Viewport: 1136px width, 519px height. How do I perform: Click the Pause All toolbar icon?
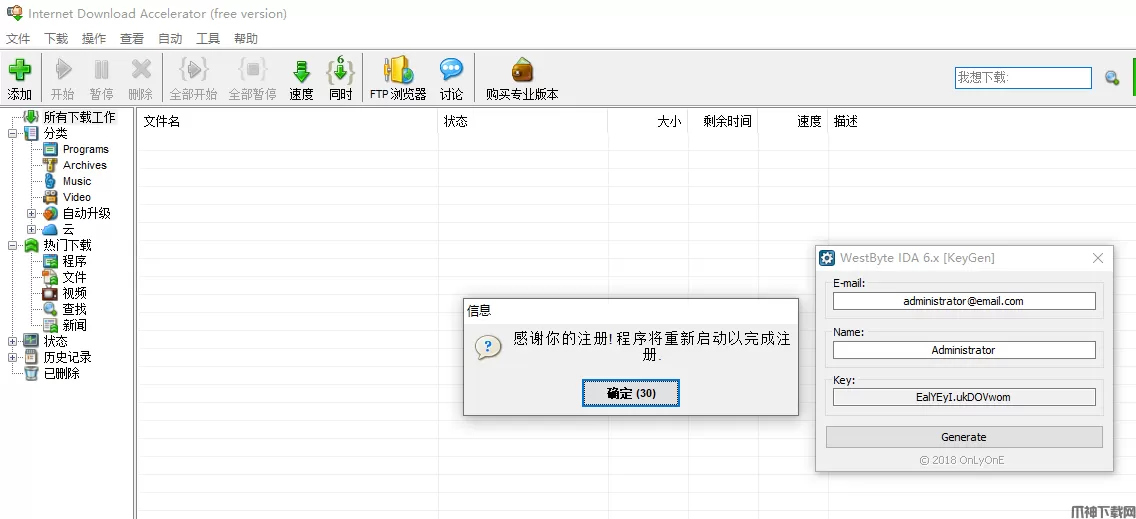click(x=253, y=70)
